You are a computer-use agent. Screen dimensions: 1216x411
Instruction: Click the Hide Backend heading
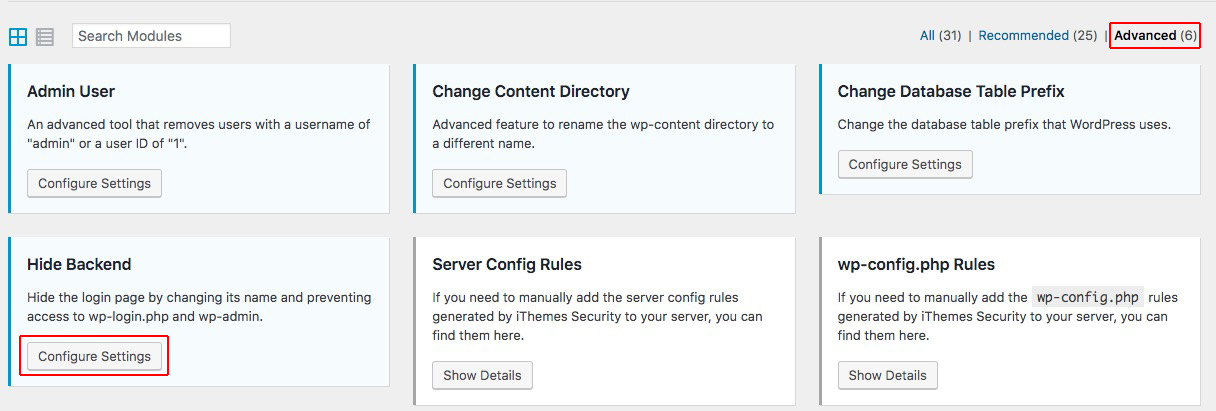point(79,264)
